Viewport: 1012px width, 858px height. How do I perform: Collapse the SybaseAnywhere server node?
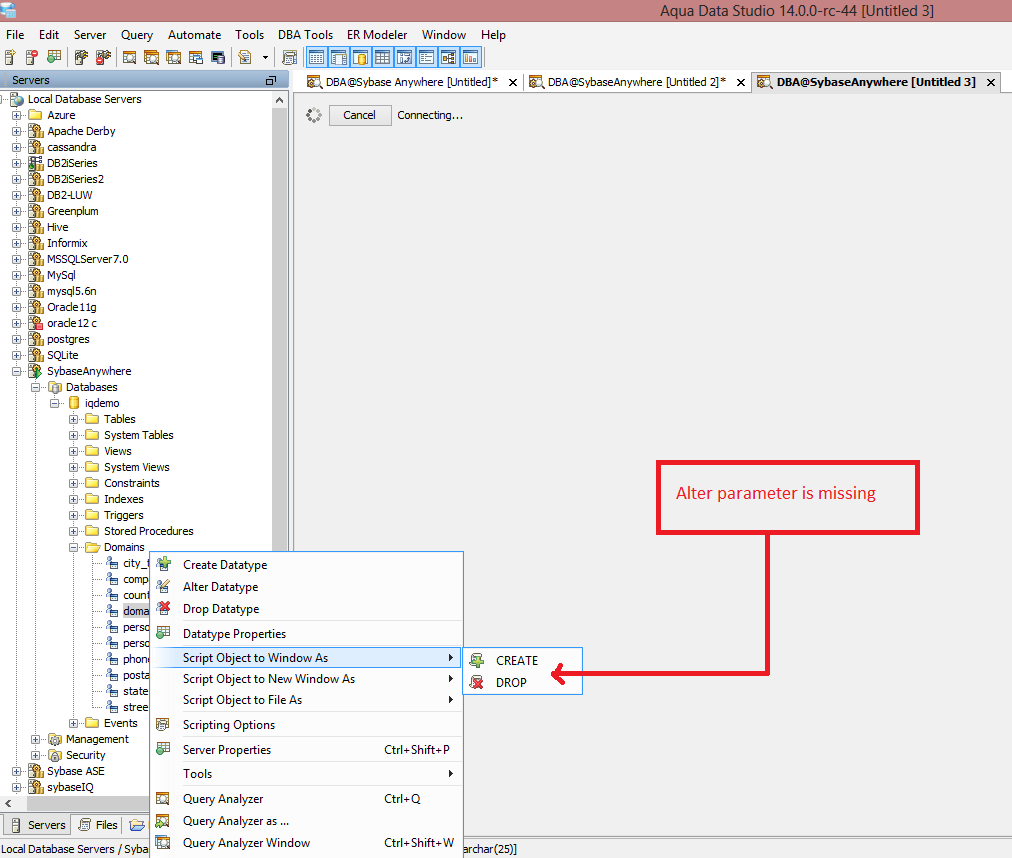[x=17, y=371]
